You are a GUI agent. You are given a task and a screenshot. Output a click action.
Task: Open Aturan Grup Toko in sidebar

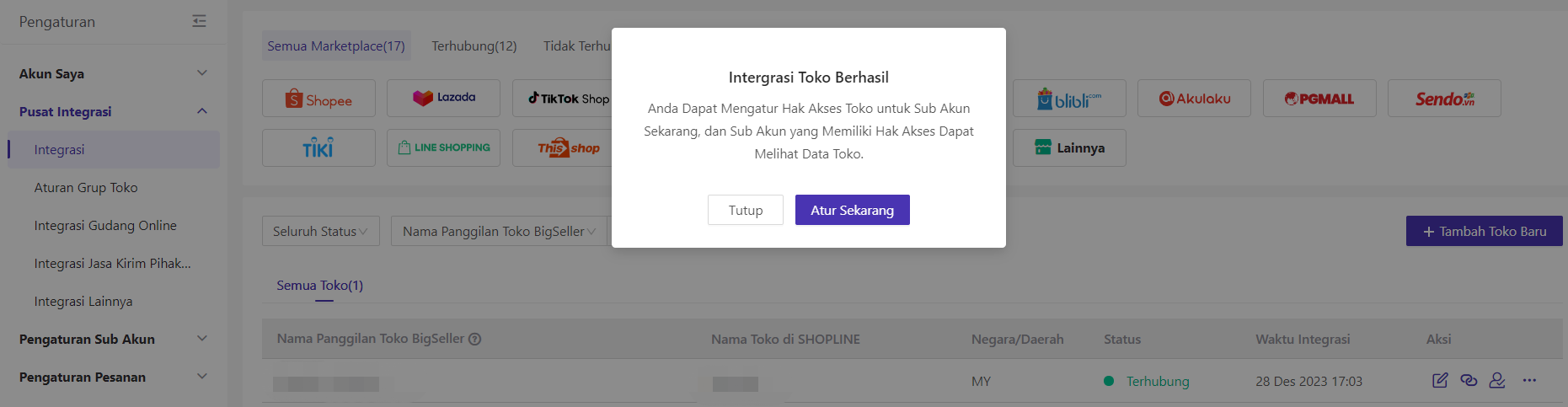pyautogui.click(x=86, y=187)
